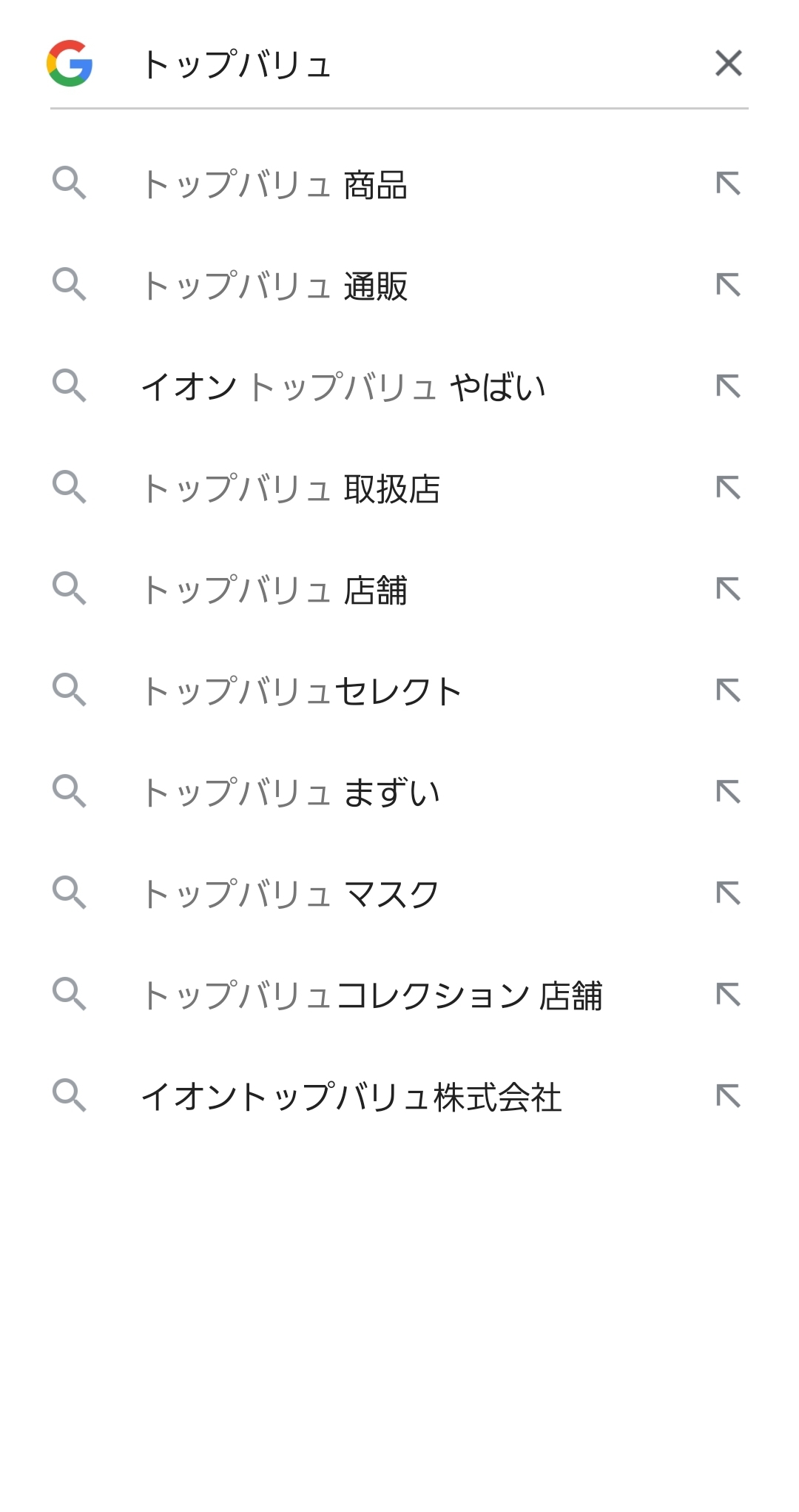Click arrow icon beside イオントップバリュ株式会社
799x1512 pixels.
coord(728,1096)
